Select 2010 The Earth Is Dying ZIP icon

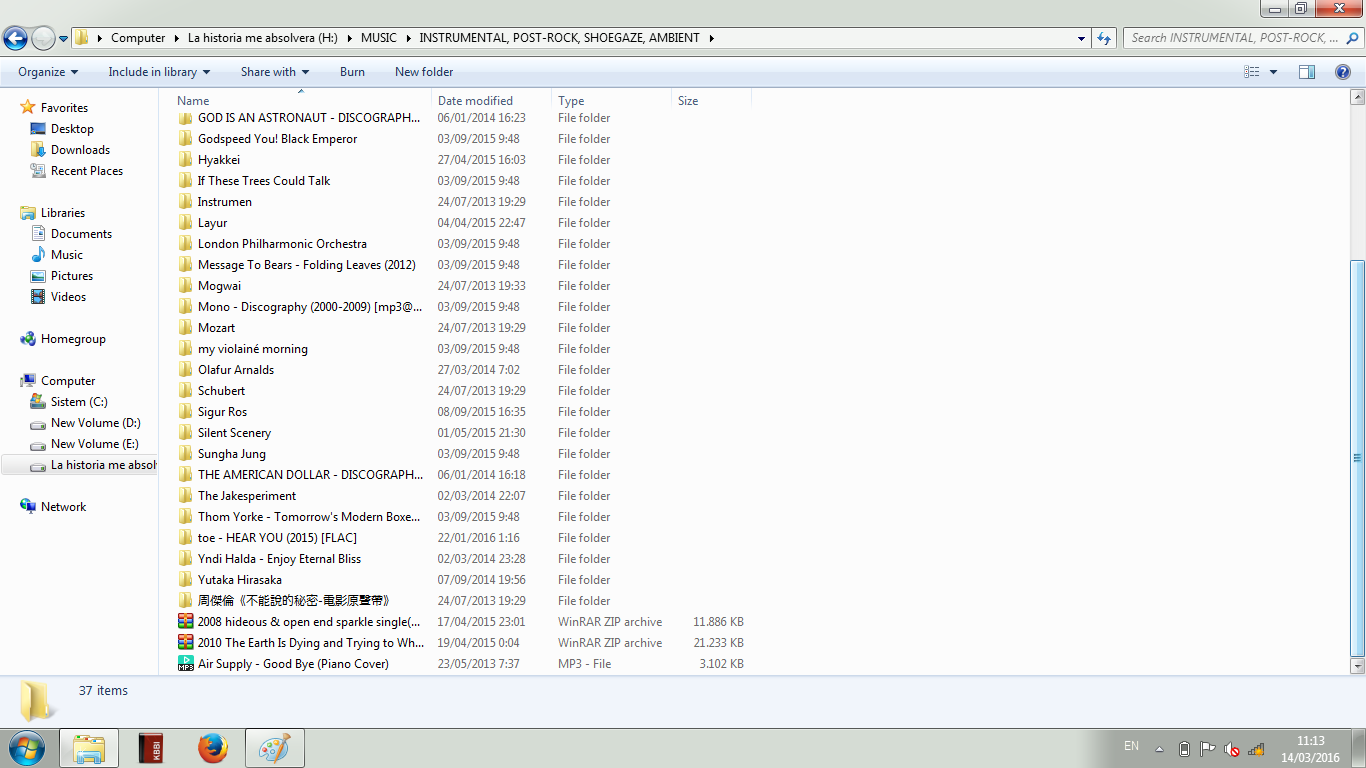tap(185, 643)
